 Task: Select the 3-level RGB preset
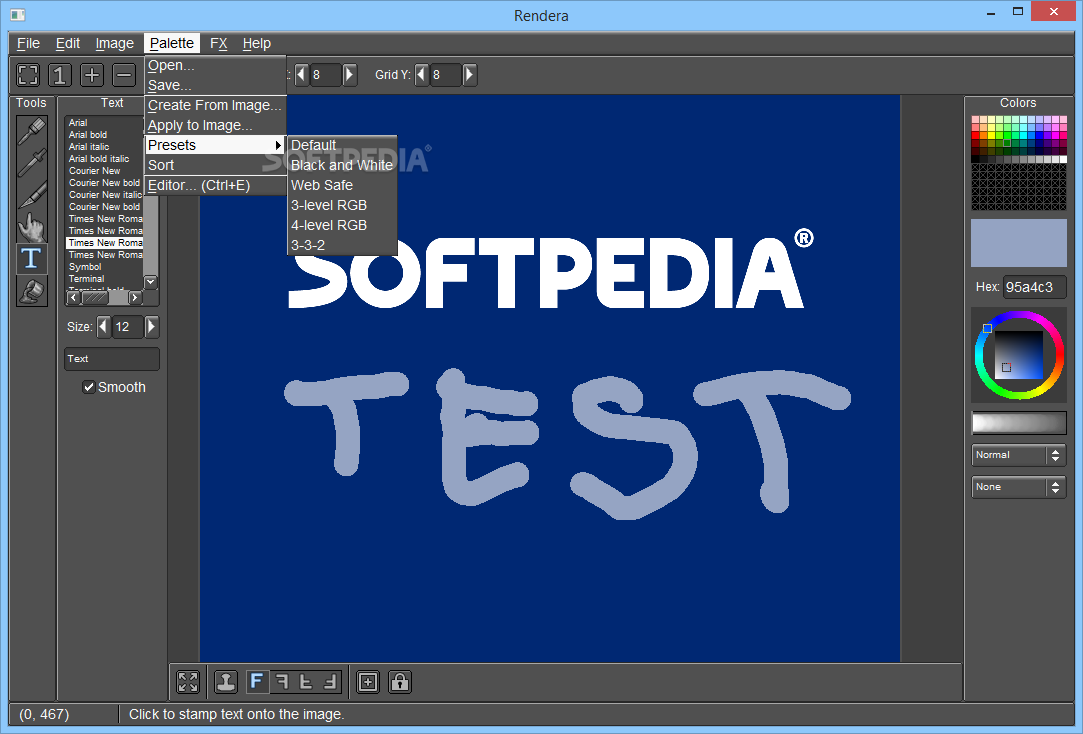pyautogui.click(x=342, y=206)
